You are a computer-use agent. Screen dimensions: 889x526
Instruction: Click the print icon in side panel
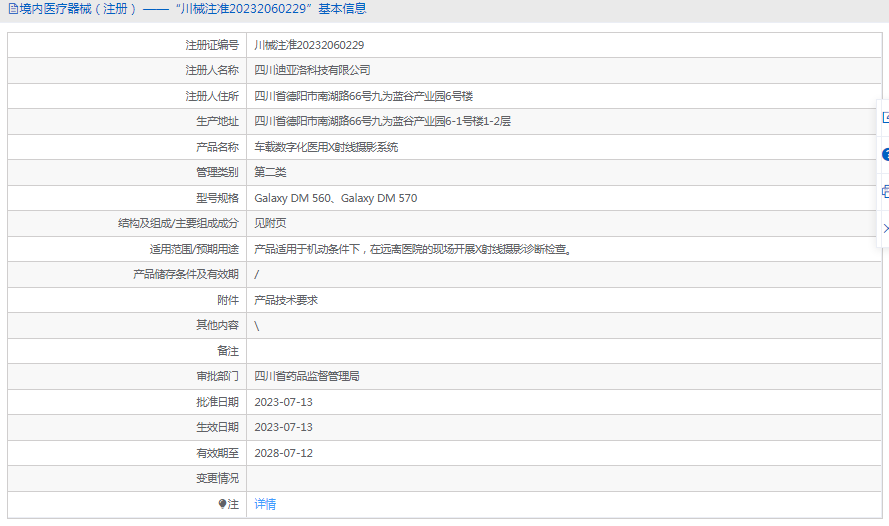[885, 191]
